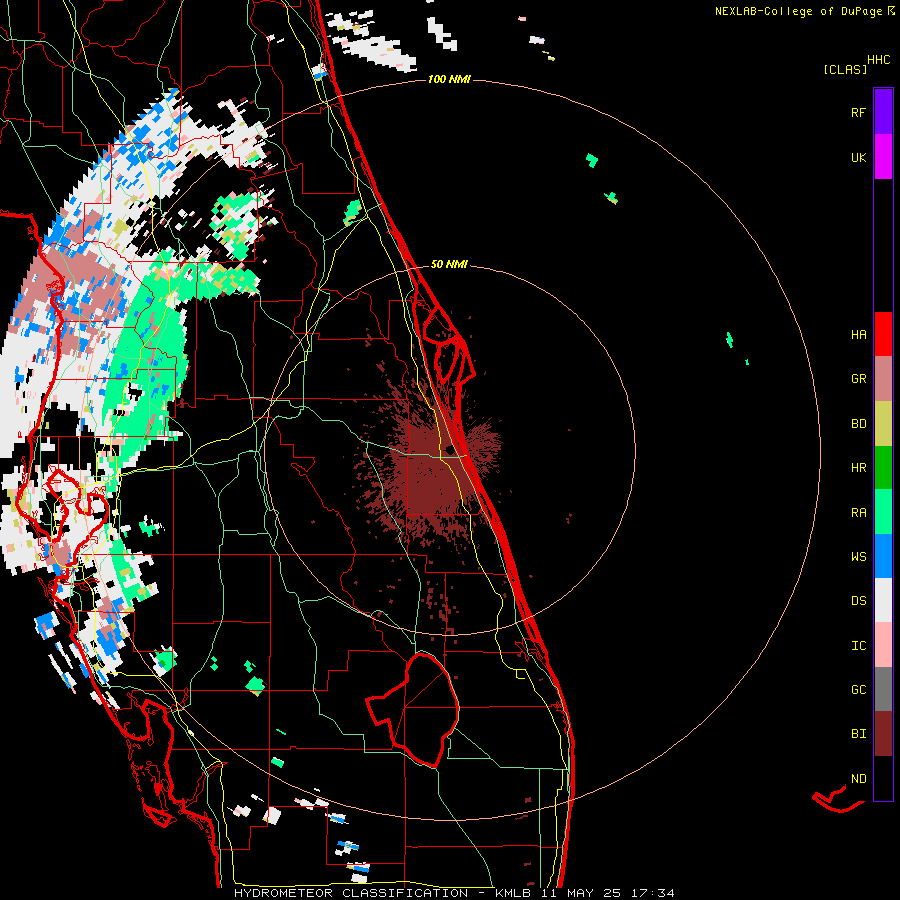900x900 pixels.
Task: Click the BD yellow legend swatch
Action: coord(883,423)
